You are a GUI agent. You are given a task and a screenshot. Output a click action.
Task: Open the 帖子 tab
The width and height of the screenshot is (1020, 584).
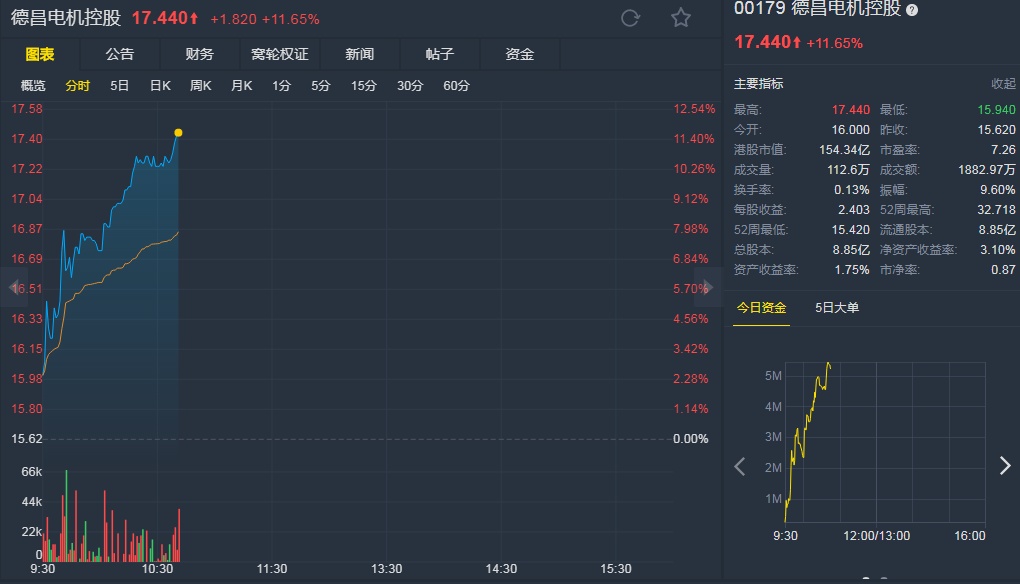tap(440, 54)
